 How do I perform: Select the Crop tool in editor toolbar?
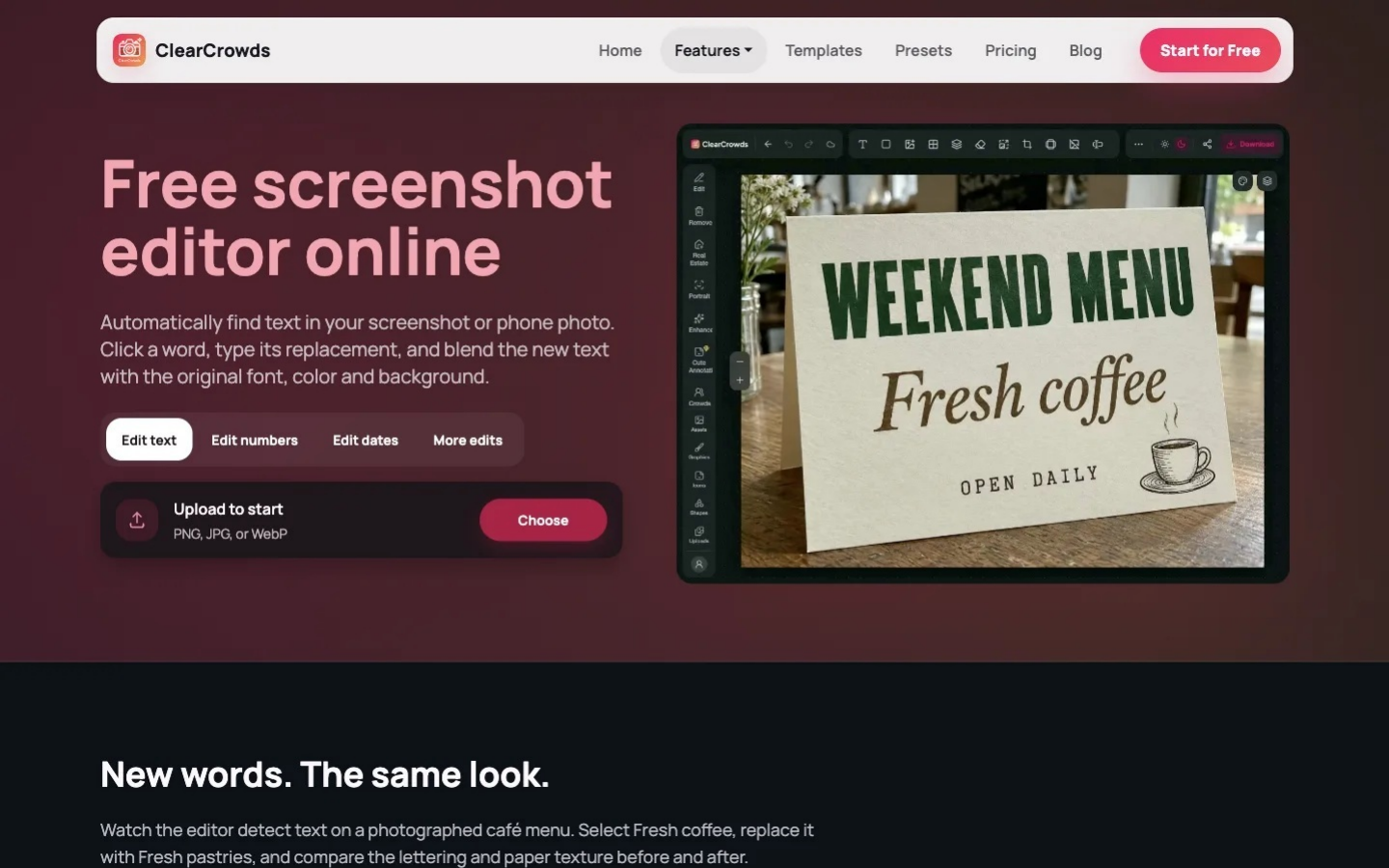point(1026,145)
